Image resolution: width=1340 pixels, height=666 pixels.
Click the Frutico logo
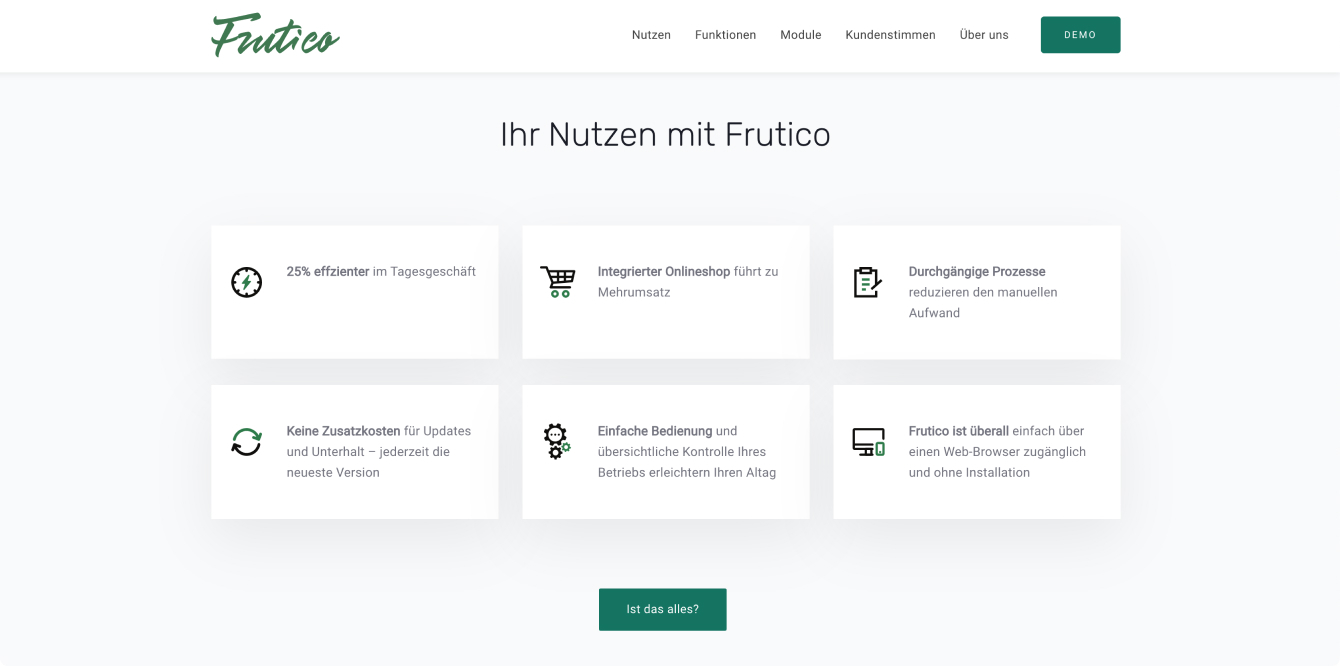275,35
